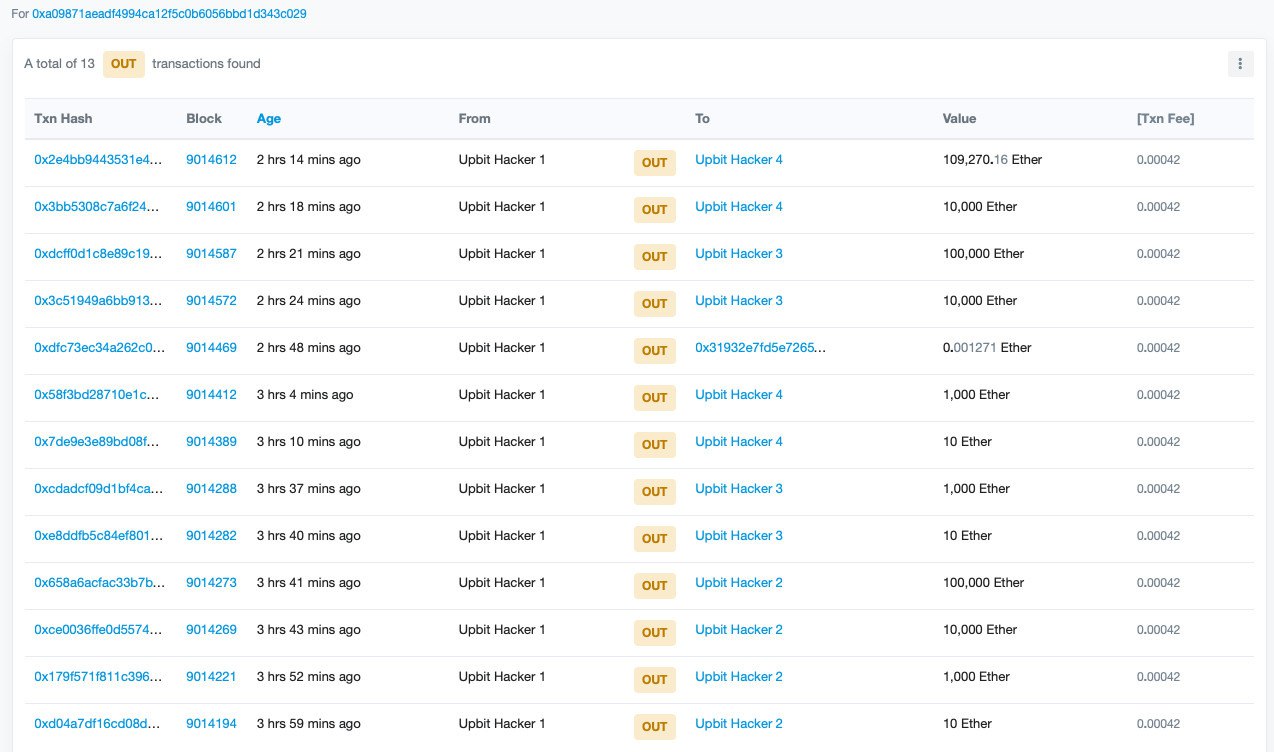
Task: Click the OUT badge in block 9014194 row
Action: [x=655, y=727]
